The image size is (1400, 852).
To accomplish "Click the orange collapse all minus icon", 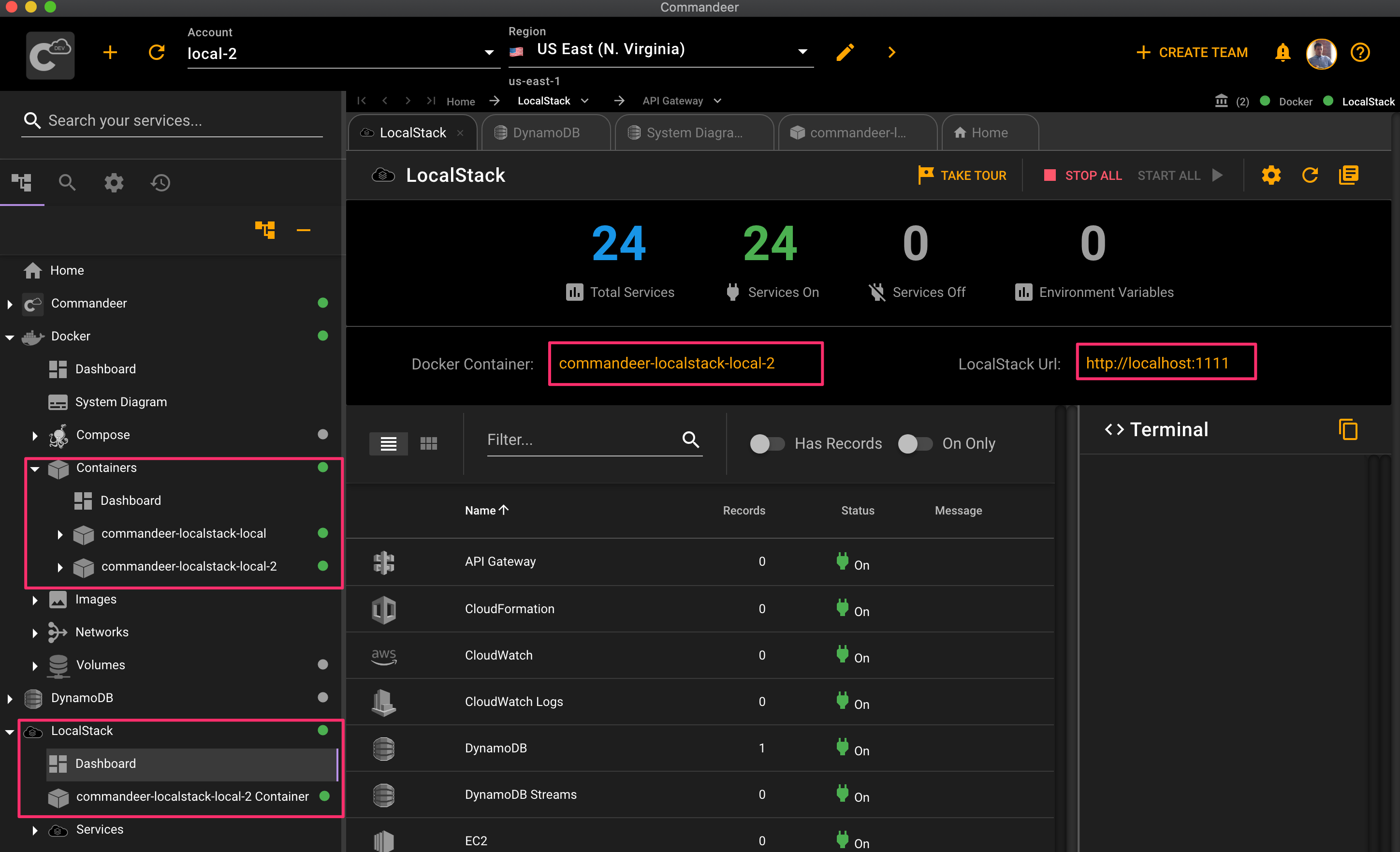I will click(x=304, y=230).
